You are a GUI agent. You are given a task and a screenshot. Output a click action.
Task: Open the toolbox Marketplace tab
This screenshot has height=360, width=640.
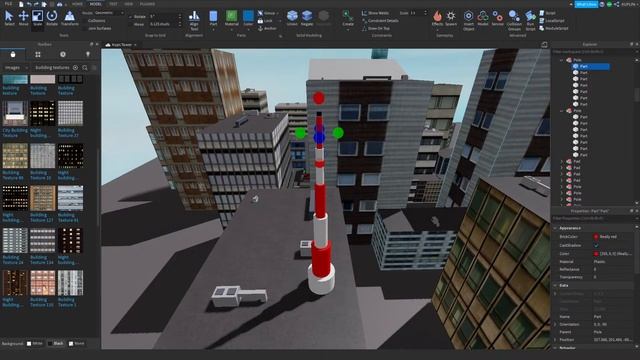coord(13,54)
